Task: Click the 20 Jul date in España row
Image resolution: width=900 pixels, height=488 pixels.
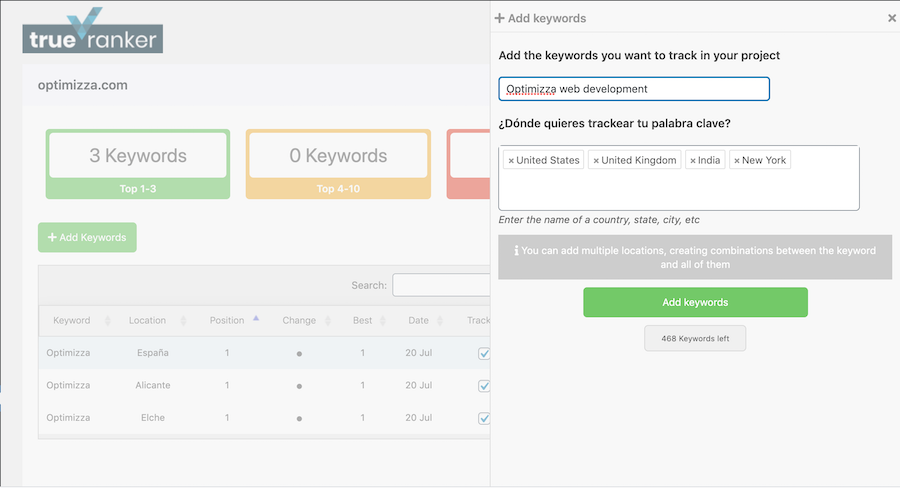Action: click(418, 353)
